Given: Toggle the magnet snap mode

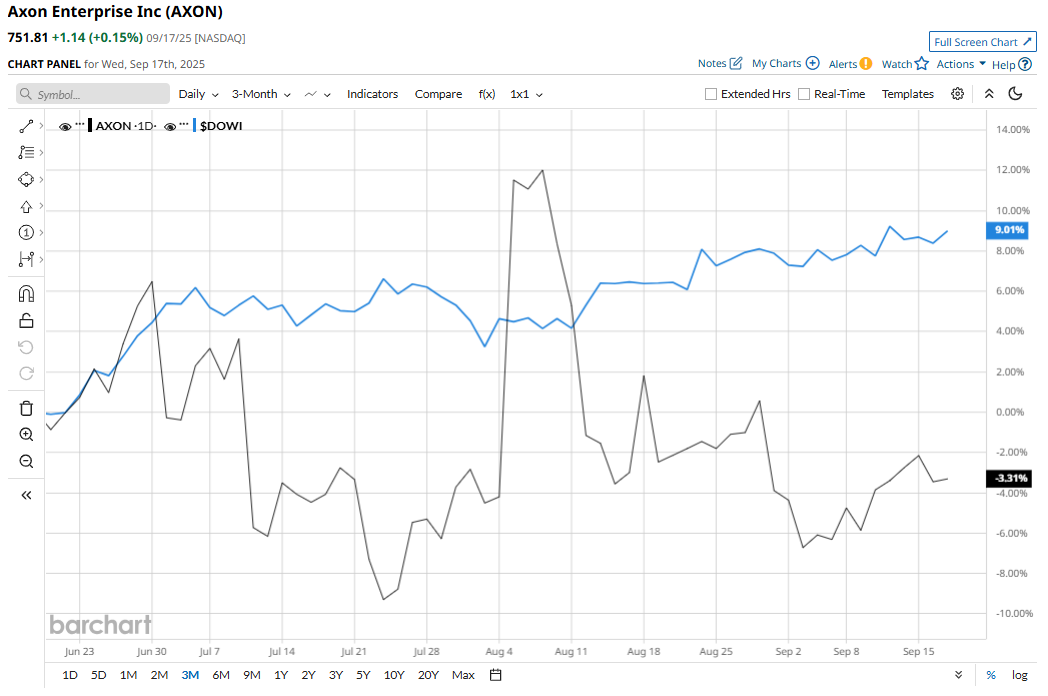Looking at the screenshot, I should 26,294.
